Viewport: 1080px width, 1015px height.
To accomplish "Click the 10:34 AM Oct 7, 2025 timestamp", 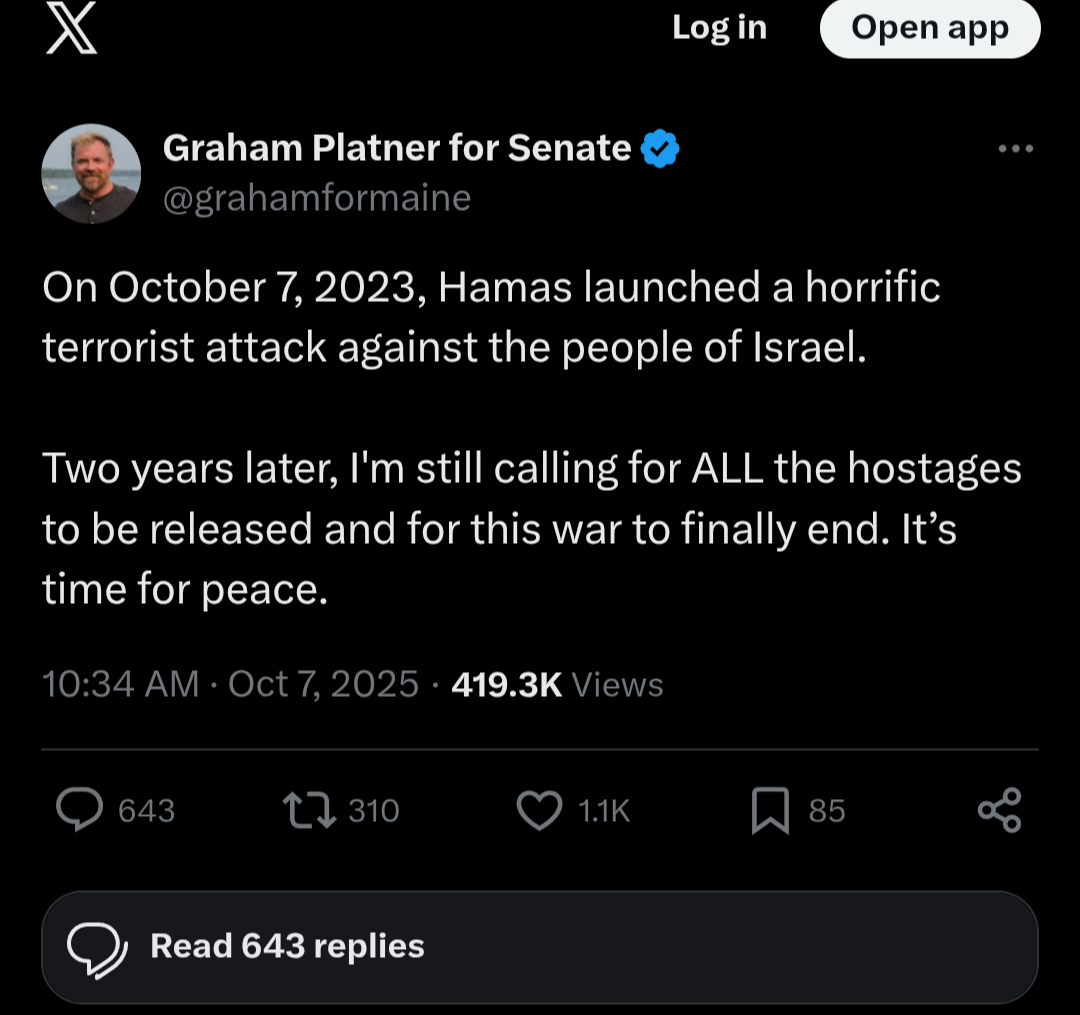I will 230,684.
